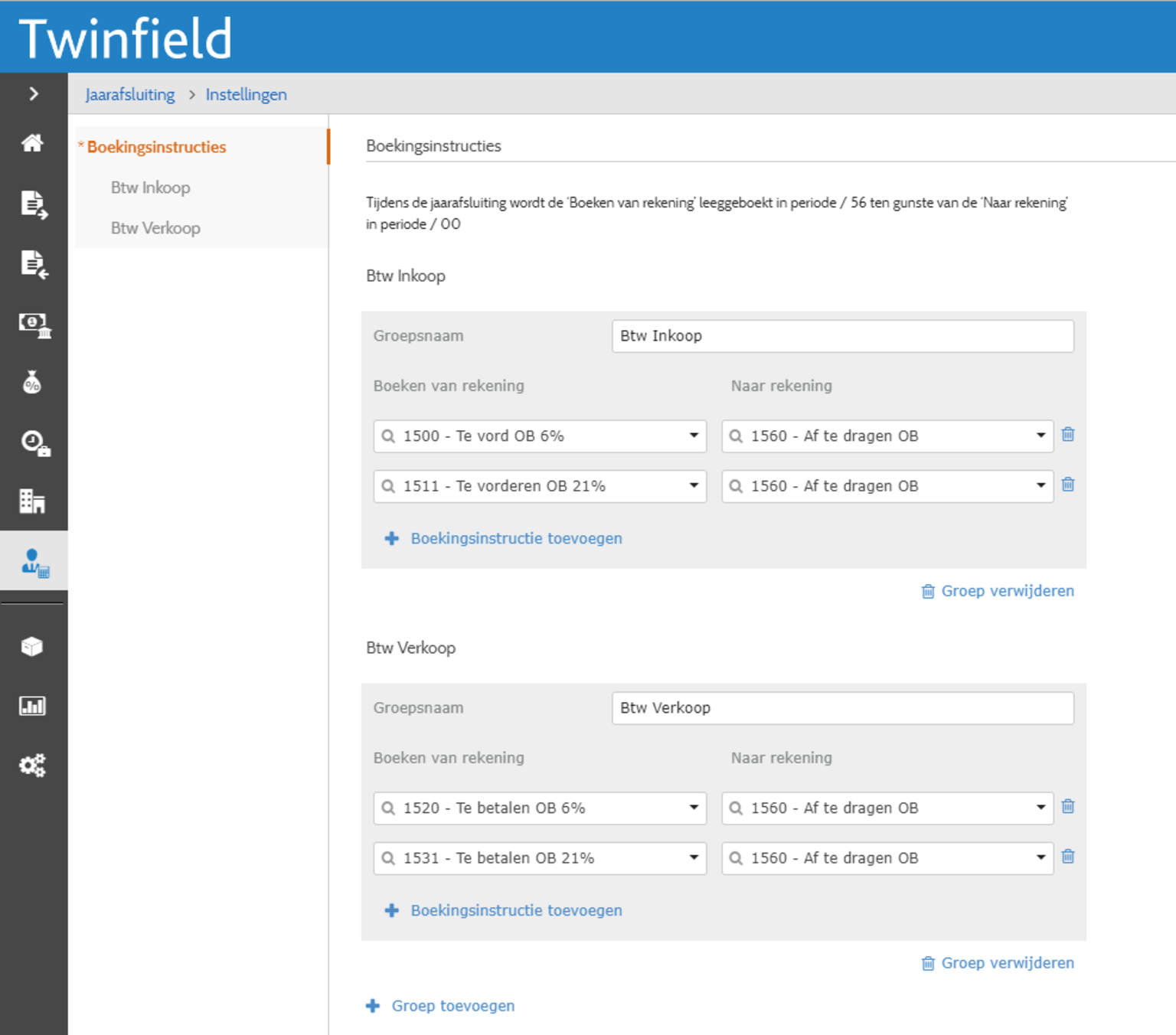Open the 1520 - Te betalen OB 6% dropdown
Image resolution: width=1176 pixels, height=1035 pixels.
pos(693,808)
